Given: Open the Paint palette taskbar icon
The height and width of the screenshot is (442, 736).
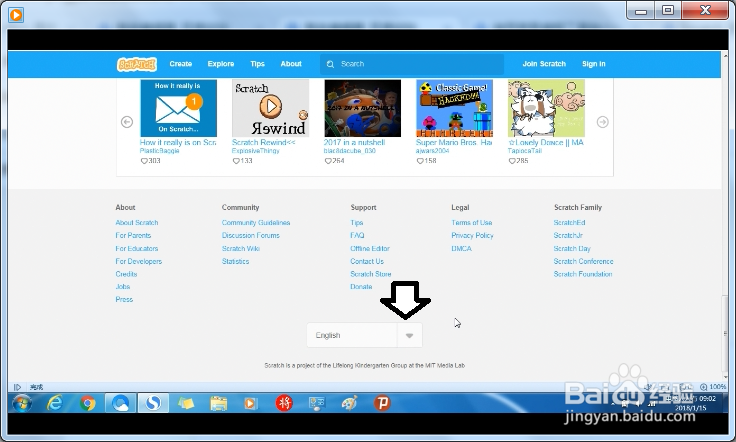Looking at the screenshot, I should tap(349, 403).
